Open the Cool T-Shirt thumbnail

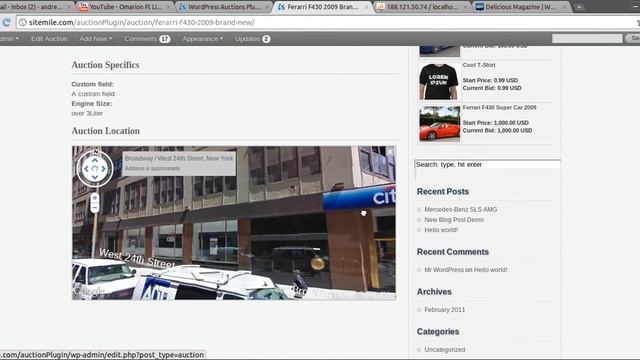pos(439,82)
